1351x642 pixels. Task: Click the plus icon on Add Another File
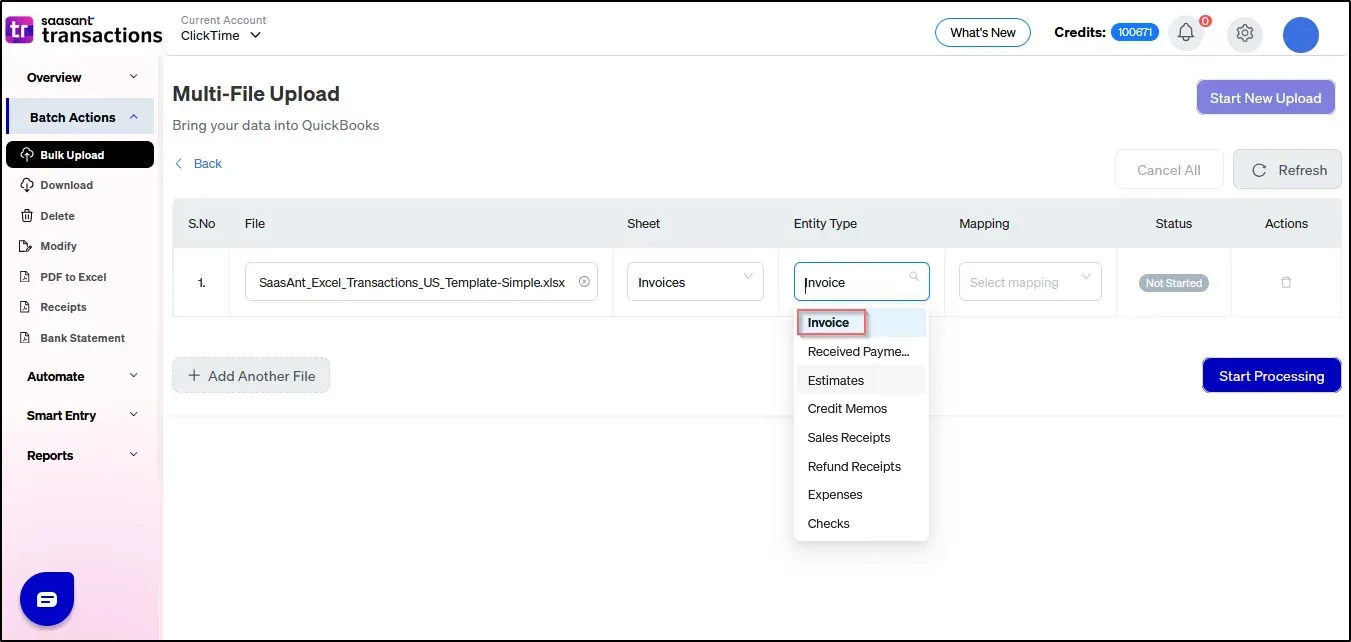tap(194, 376)
